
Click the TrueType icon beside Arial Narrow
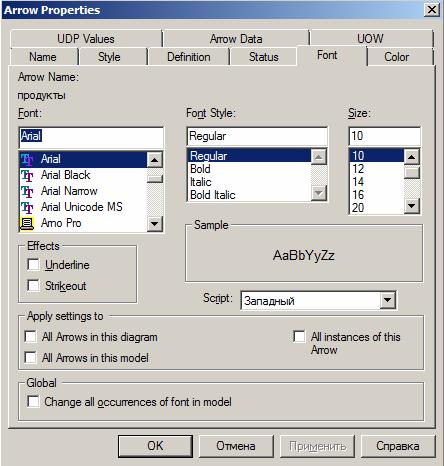click(x=27, y=191)
